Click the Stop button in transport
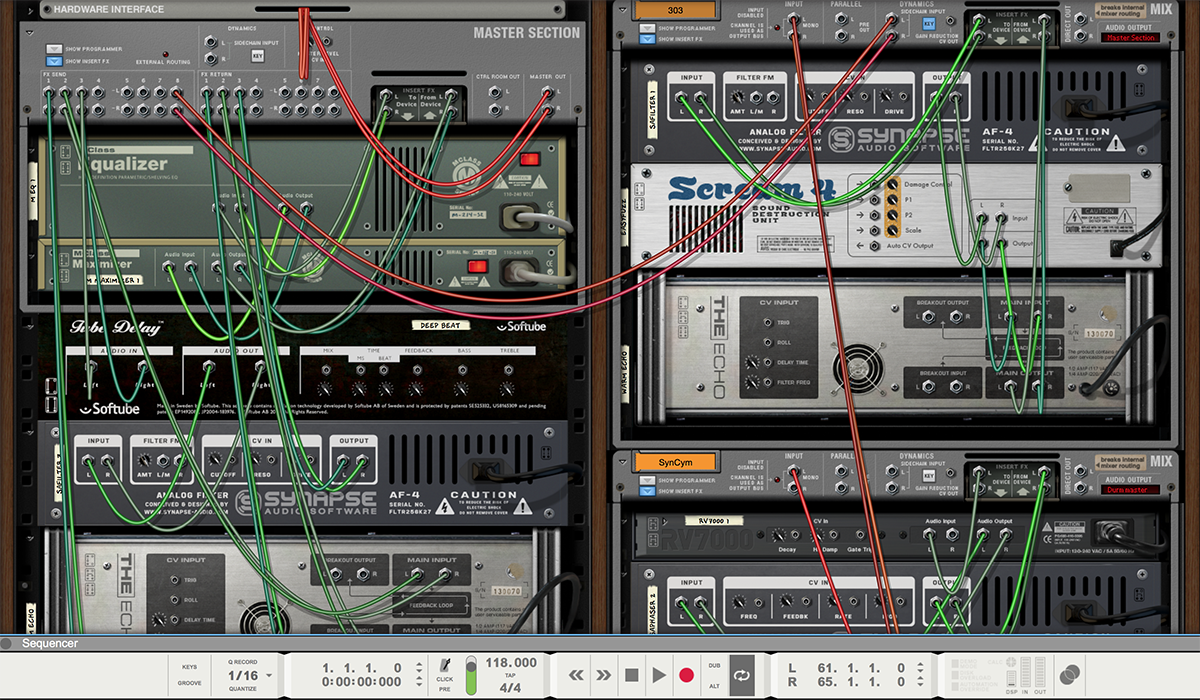This screenshot has height=700, width=1200. point(631,675)
